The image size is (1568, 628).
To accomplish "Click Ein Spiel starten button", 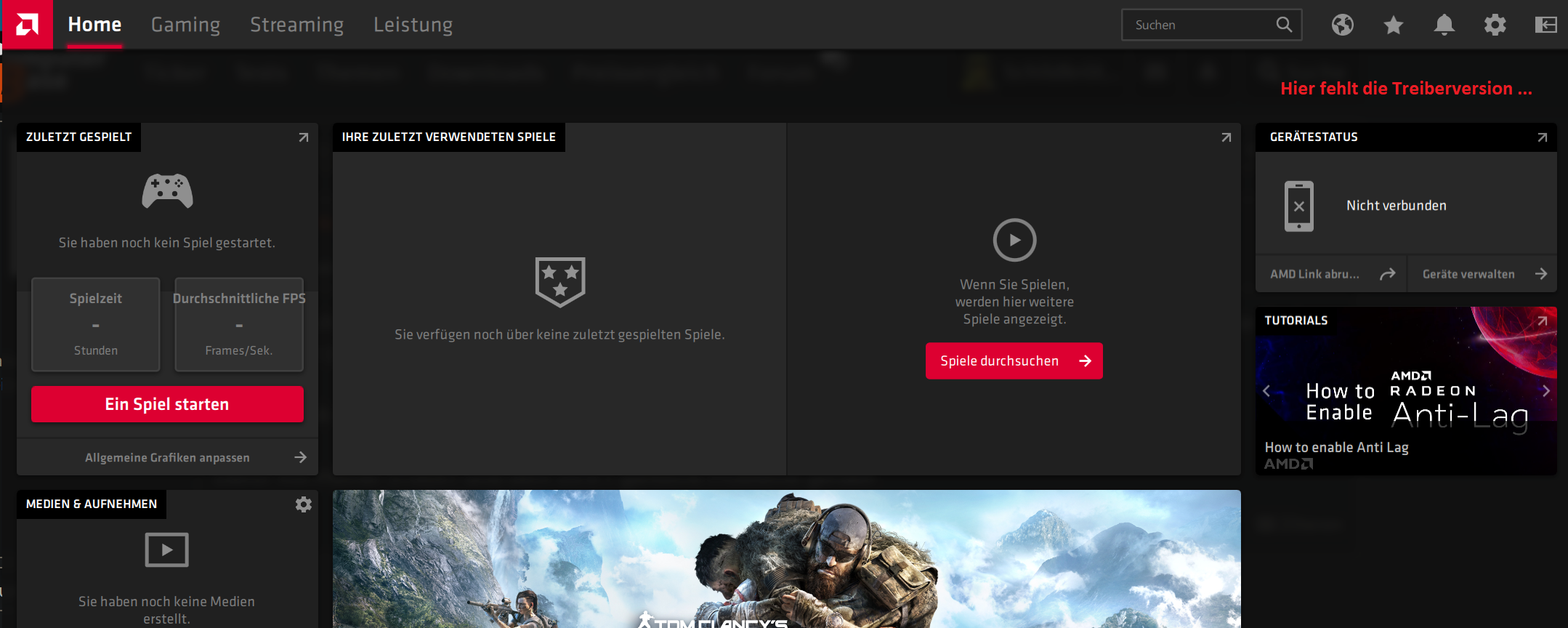I will click(x=167, y=404).
